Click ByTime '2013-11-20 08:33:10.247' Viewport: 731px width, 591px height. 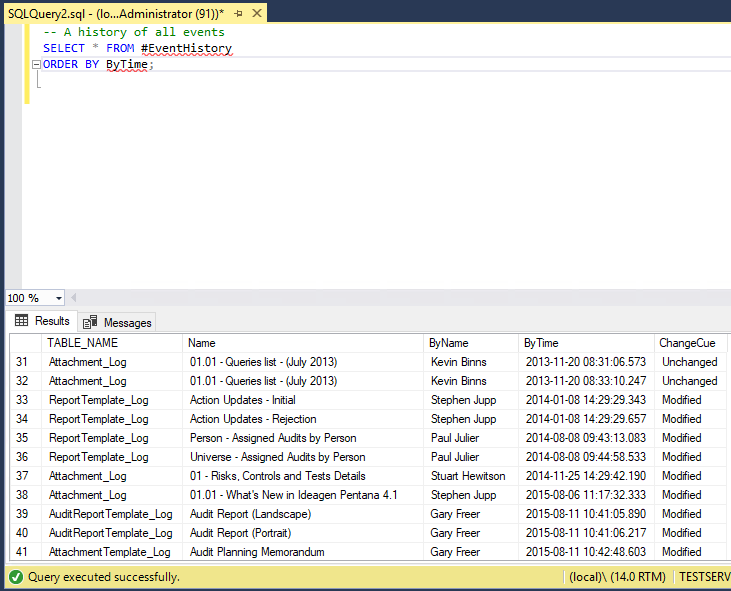(x=586, y=381)
